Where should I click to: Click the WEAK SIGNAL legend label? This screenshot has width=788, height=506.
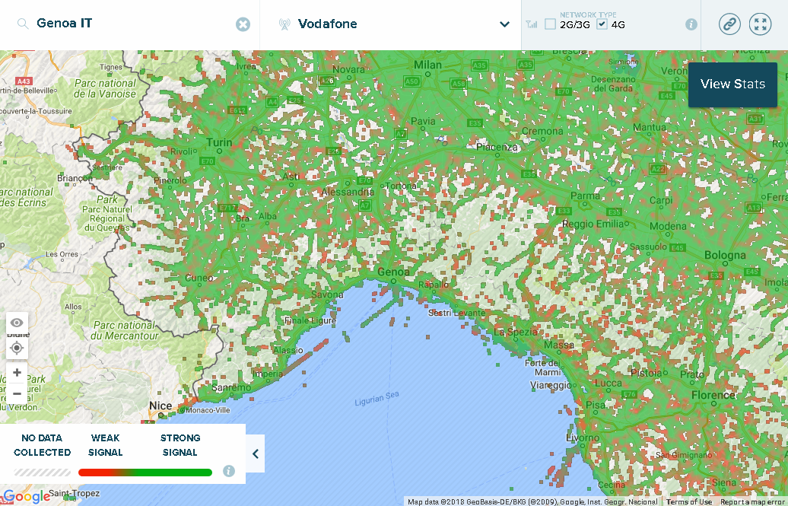pyautogui.click(x=105, y=445)
